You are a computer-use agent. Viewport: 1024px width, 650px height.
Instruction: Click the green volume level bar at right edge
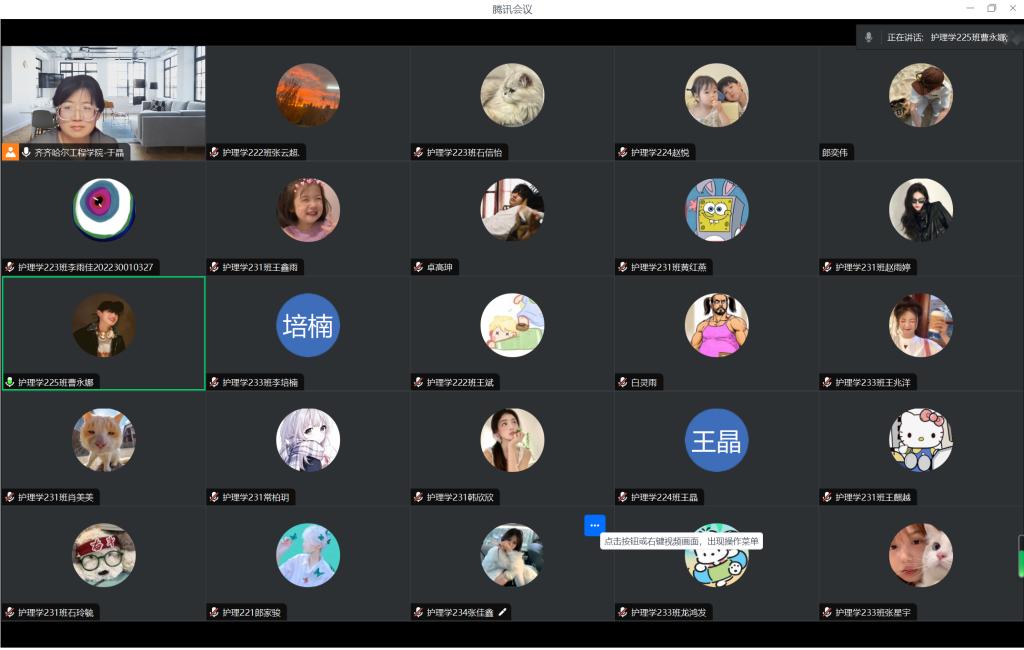pos(1020,556)
